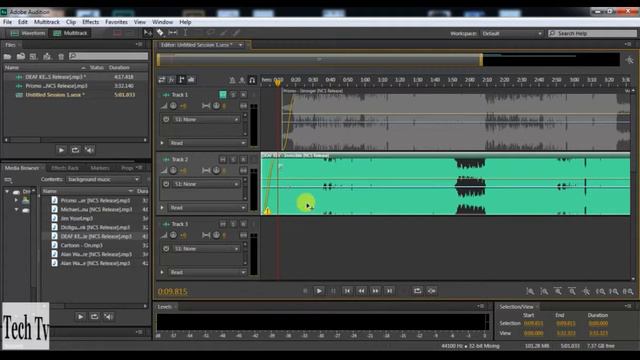Toggle the EQ view icon
The width and height of the screenshot is (640, 360).
[x=191, y=80]
